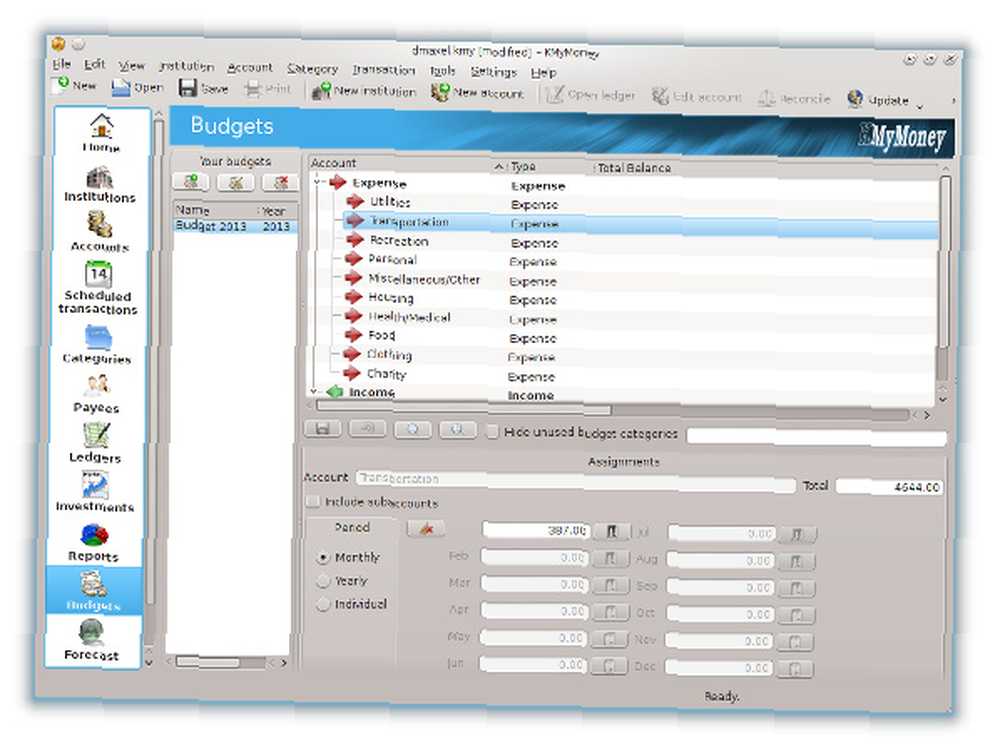Image resolution: width=1000 pixels, height=749 pixels.
Task: Open the Settings menu
Action: 493,72
